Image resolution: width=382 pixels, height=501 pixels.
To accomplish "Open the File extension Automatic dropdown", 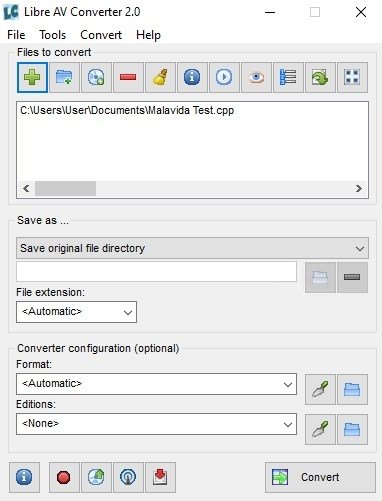I will pyautogui.click(x=76, y=312).
